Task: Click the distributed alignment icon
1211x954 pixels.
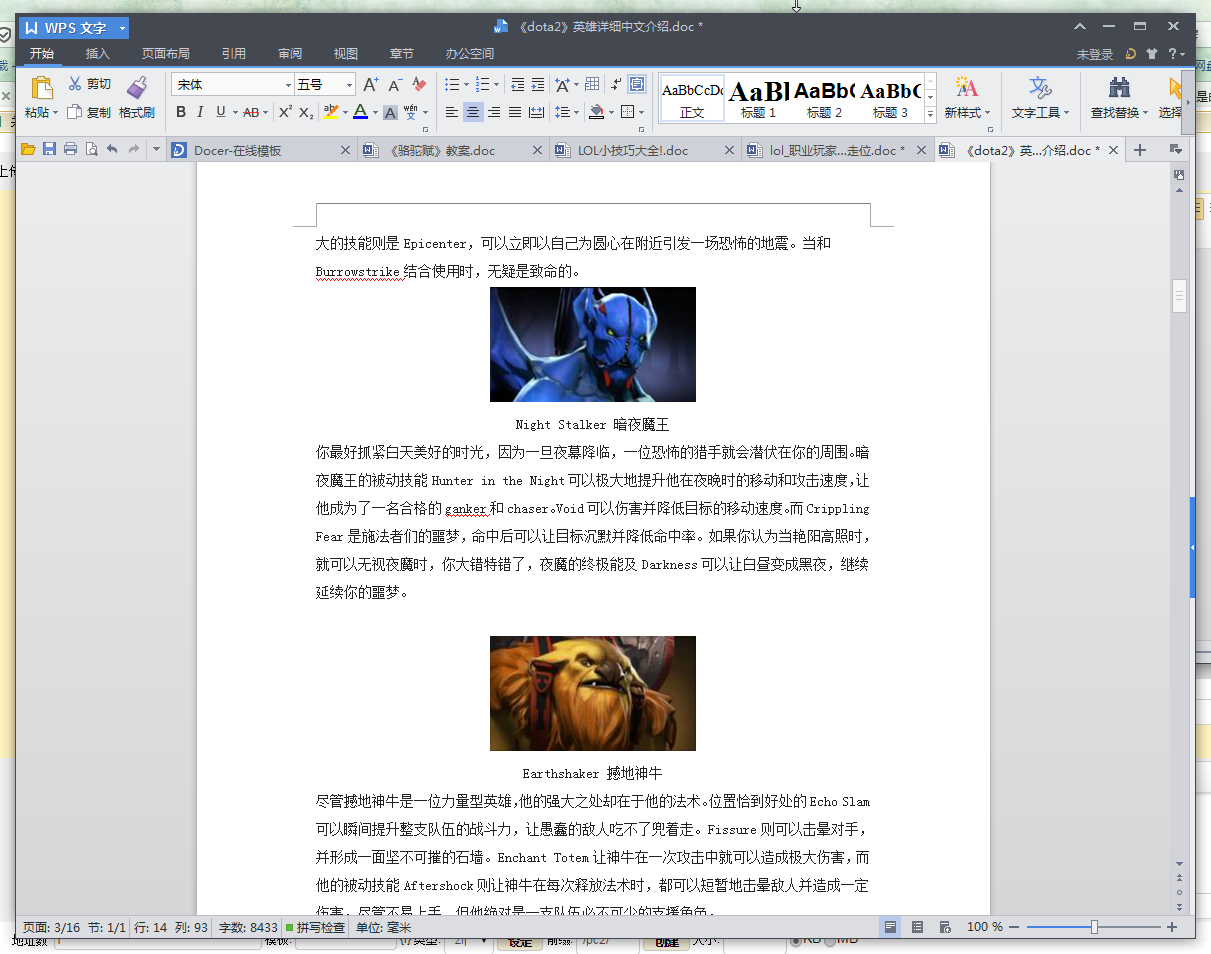Action: click(x=536, y=112)
